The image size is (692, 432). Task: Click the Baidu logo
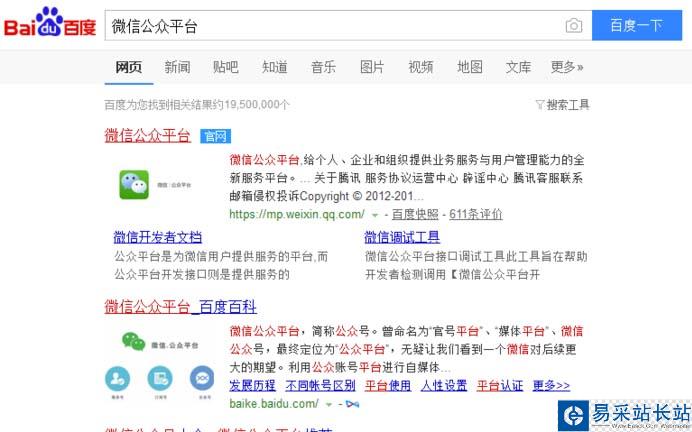(50, 23)
